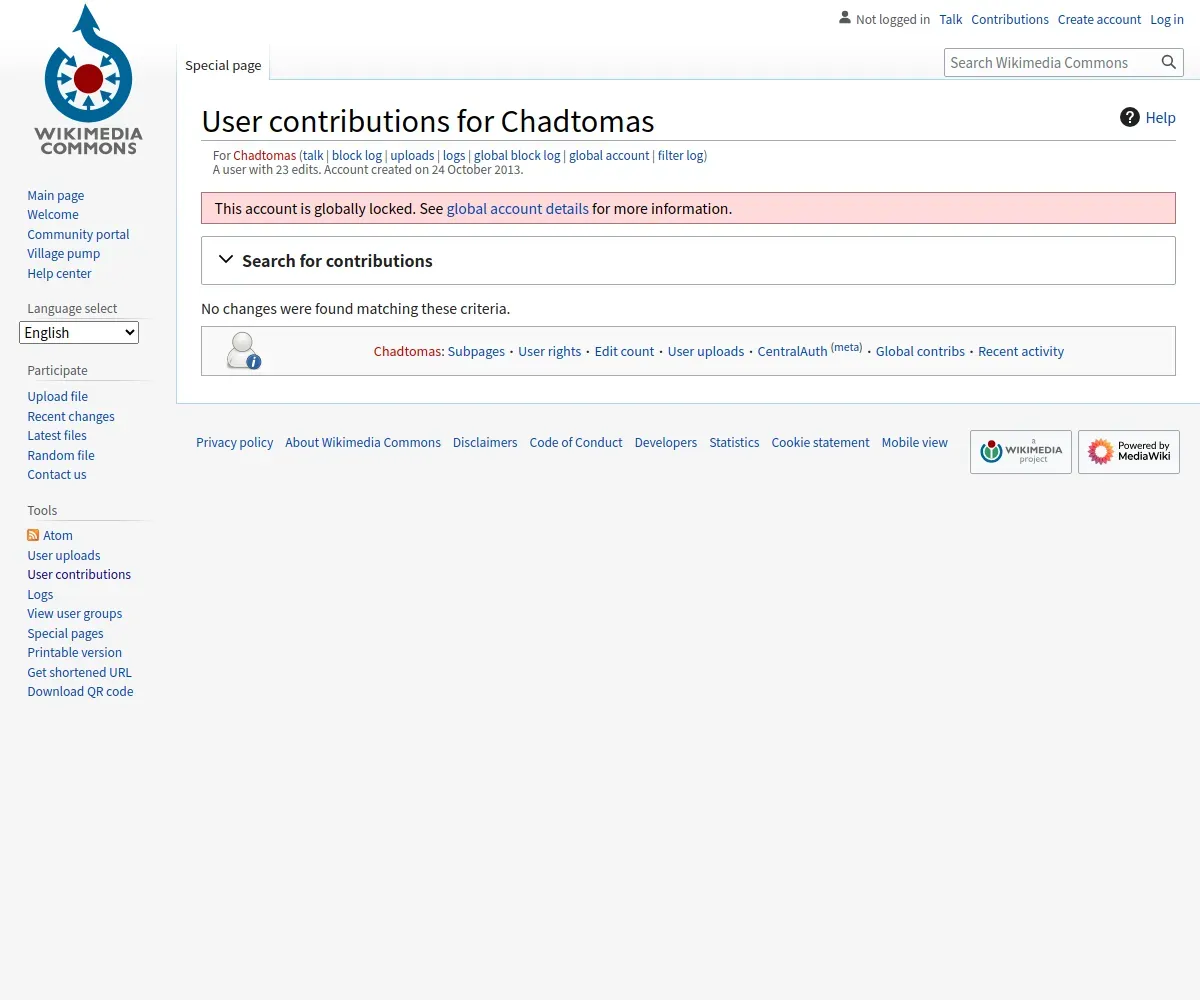Open Village pump
Viewport: 1200px width, 1000px height.
pos(64,253)
